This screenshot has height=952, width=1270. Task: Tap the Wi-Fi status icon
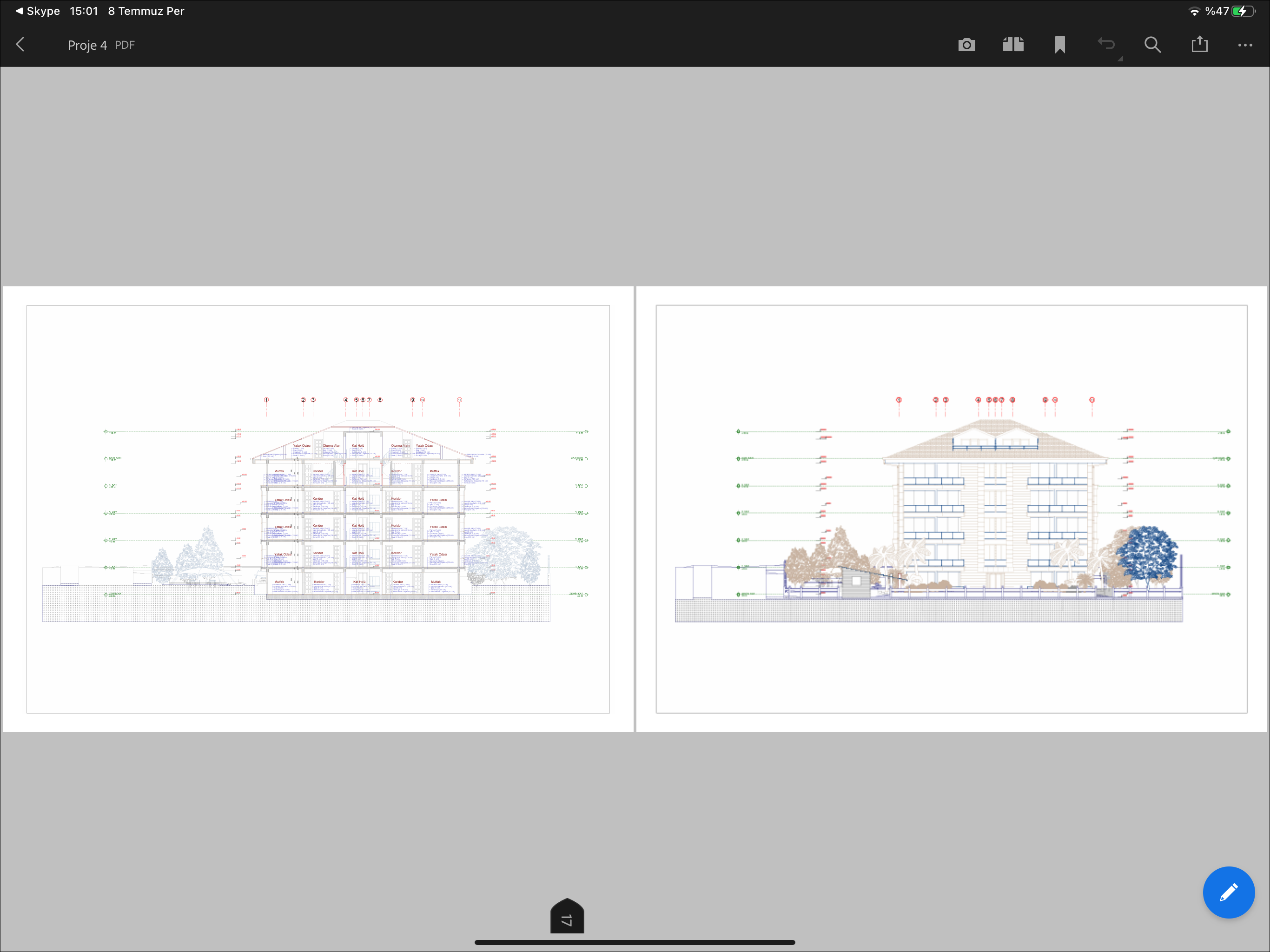[1194, 11]
